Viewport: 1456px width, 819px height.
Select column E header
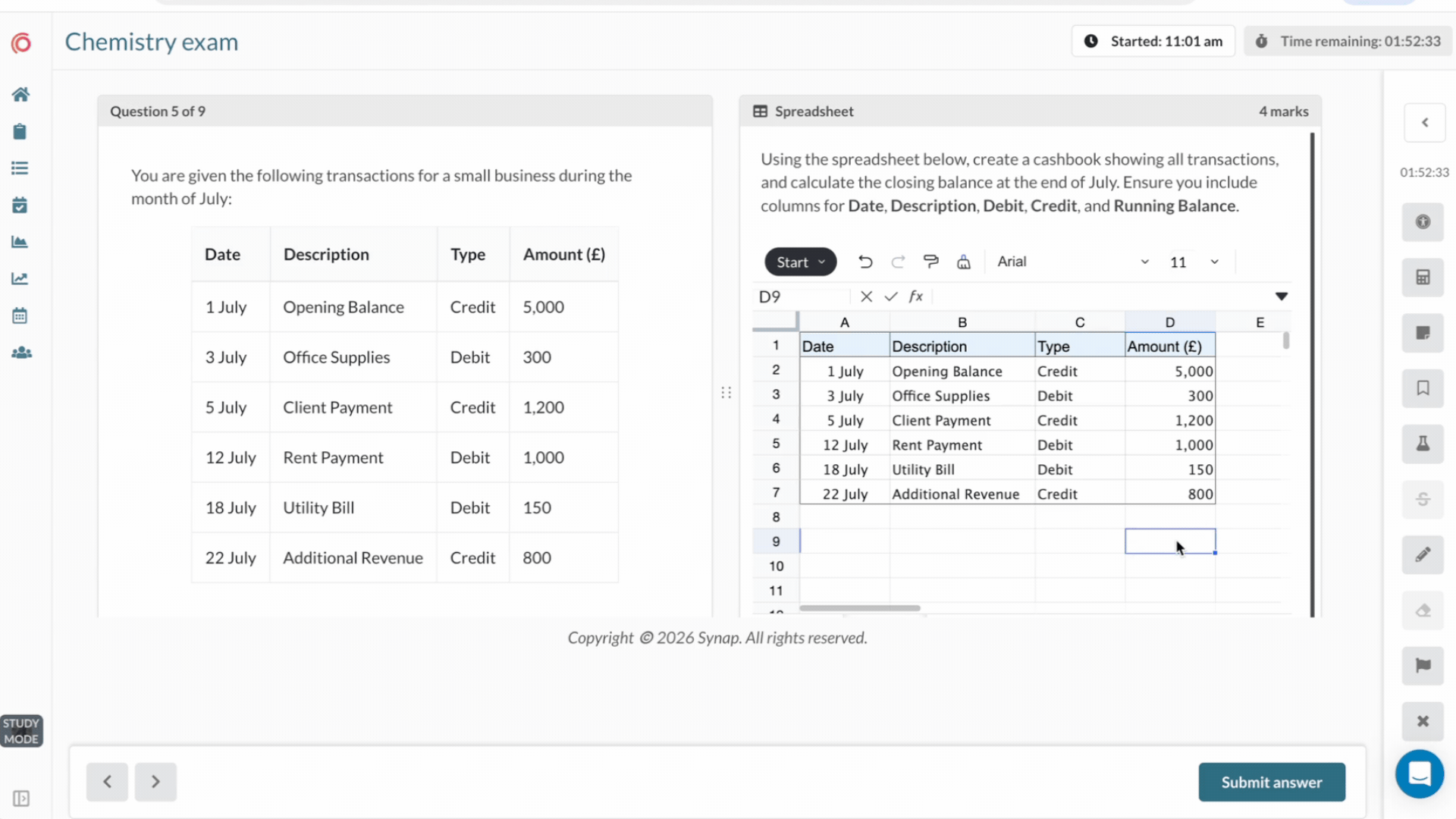1260,322
